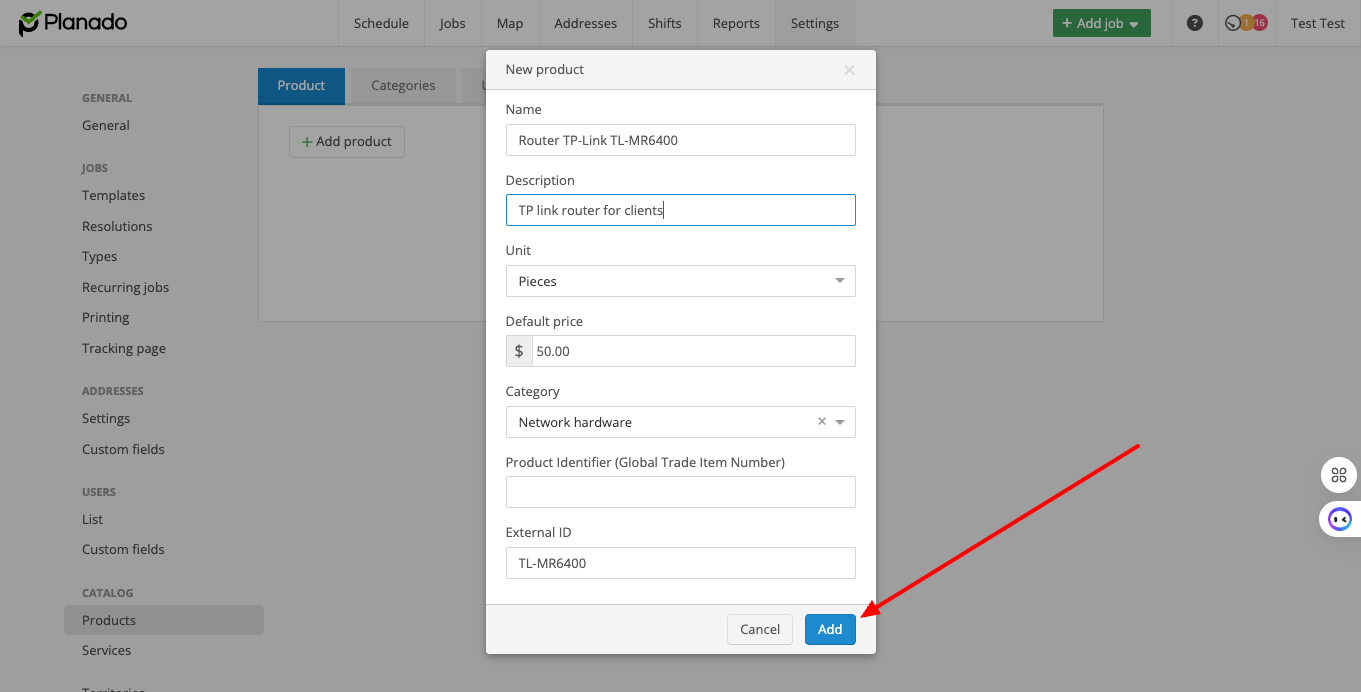This screenshot has height=692, width=1361.
Task: Go to the Jobs menu item
Action: click(452, 23)
